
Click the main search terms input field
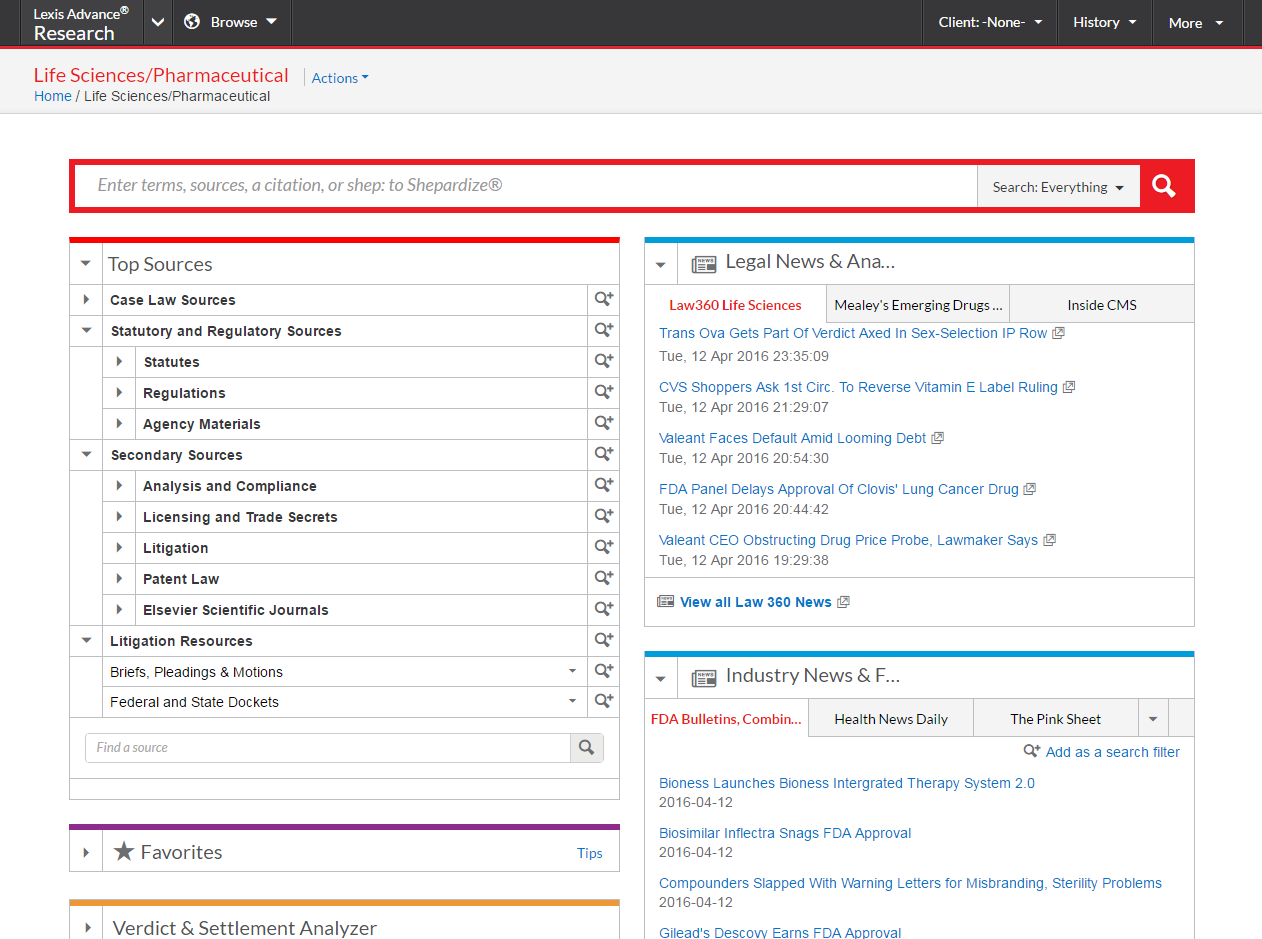tap(526, 186)
